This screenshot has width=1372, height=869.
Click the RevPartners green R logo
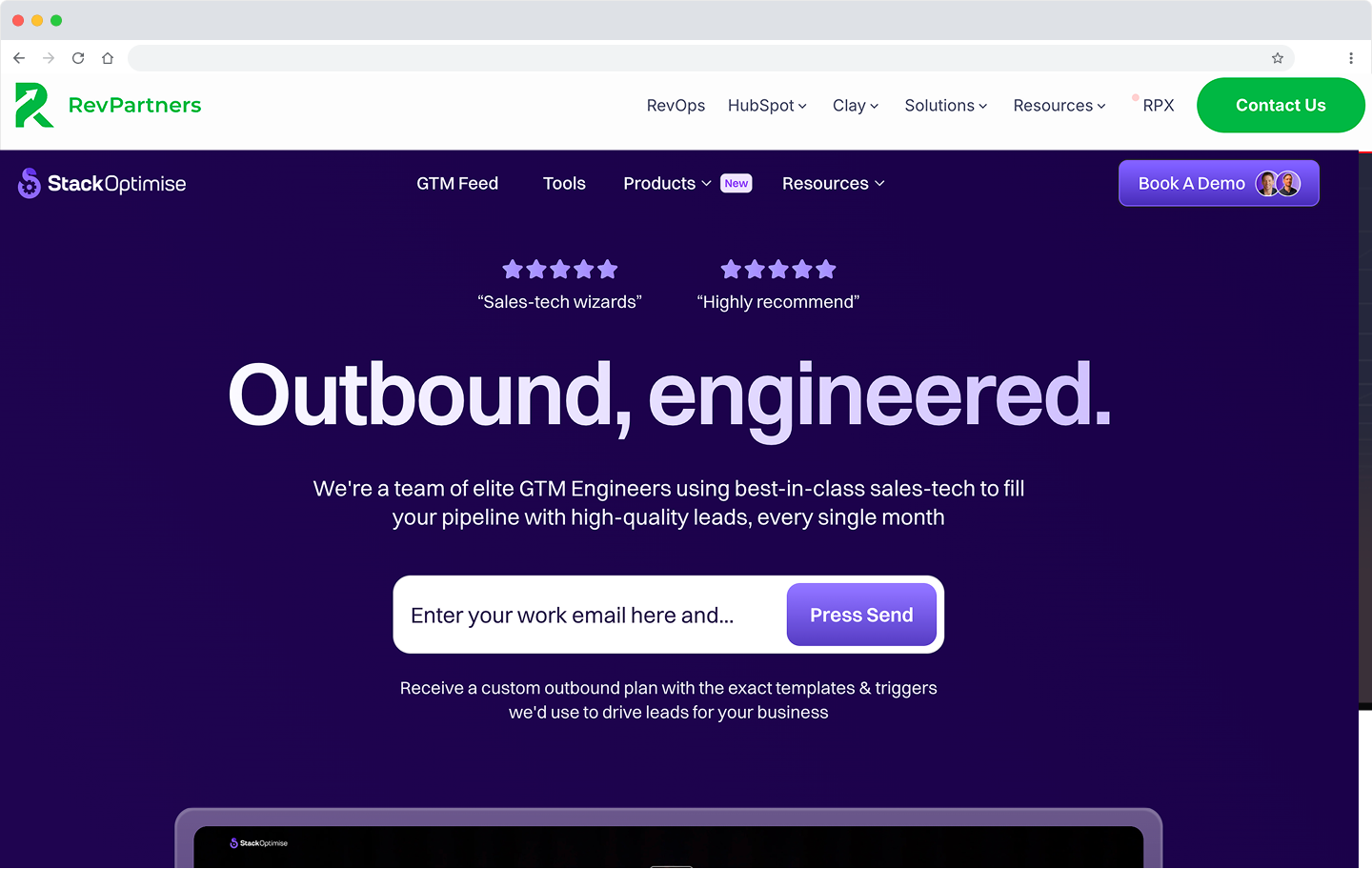[33, 105]
